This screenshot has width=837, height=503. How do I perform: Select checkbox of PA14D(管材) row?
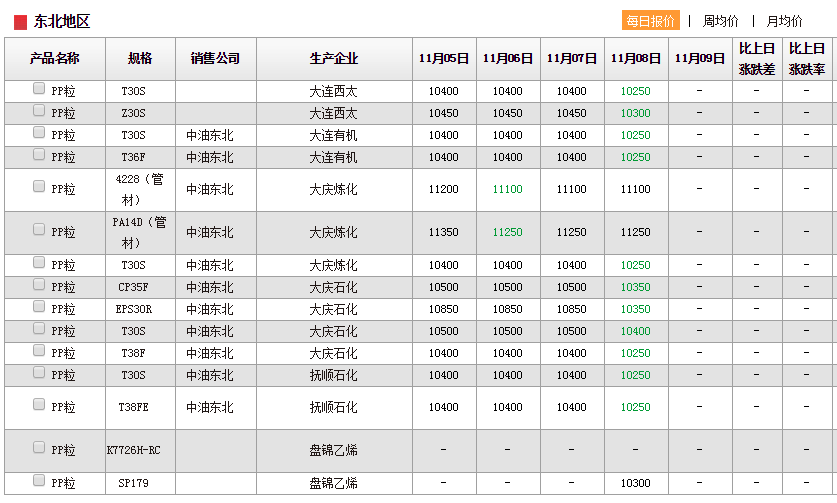(38, 229)
